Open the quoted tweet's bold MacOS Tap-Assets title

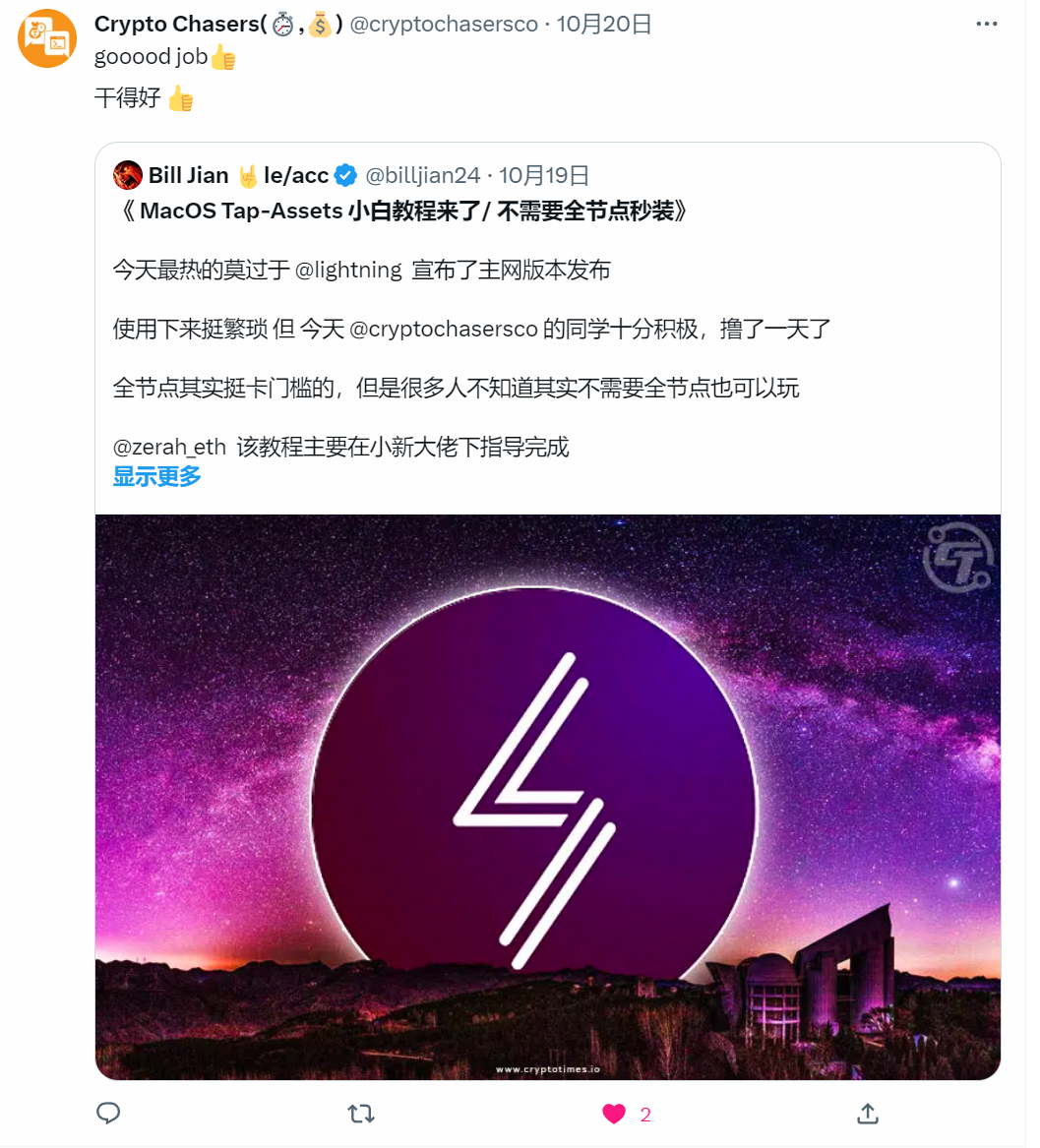point(400,211)
